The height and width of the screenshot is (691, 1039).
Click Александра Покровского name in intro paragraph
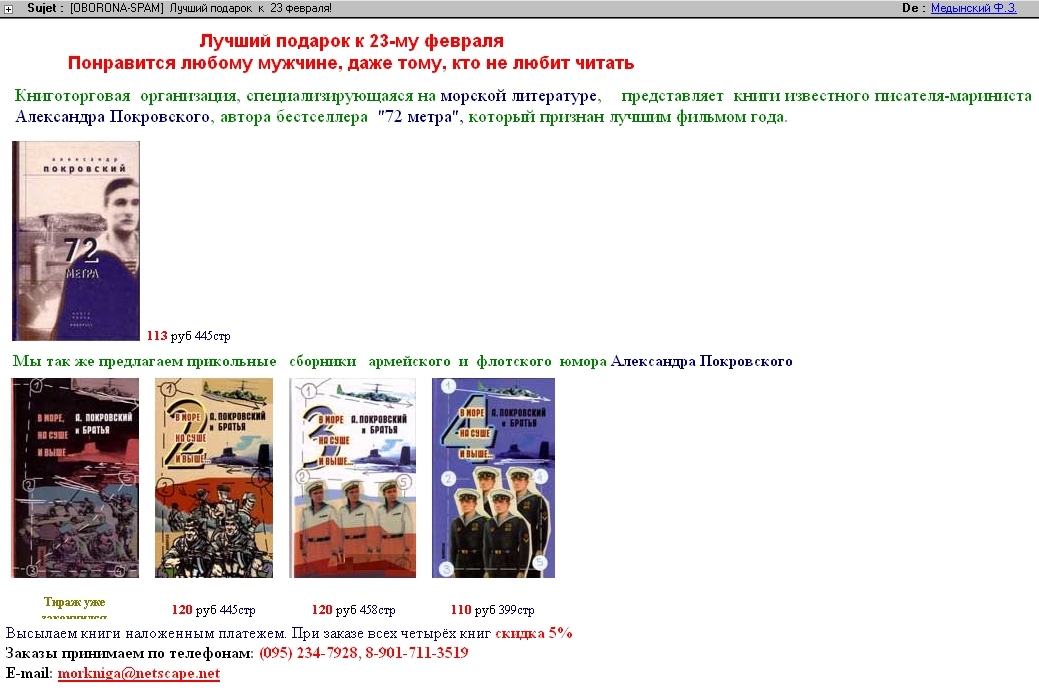[x=113, y=117]
